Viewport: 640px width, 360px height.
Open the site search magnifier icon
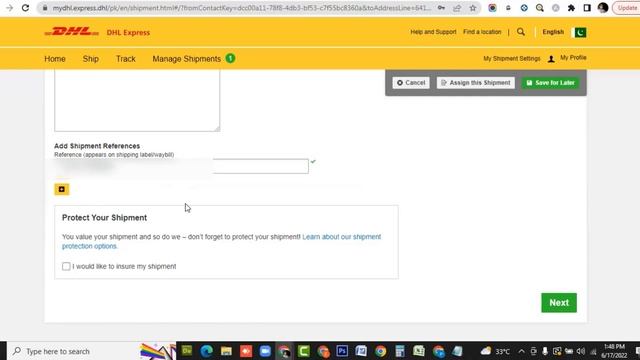coord(521,32)
